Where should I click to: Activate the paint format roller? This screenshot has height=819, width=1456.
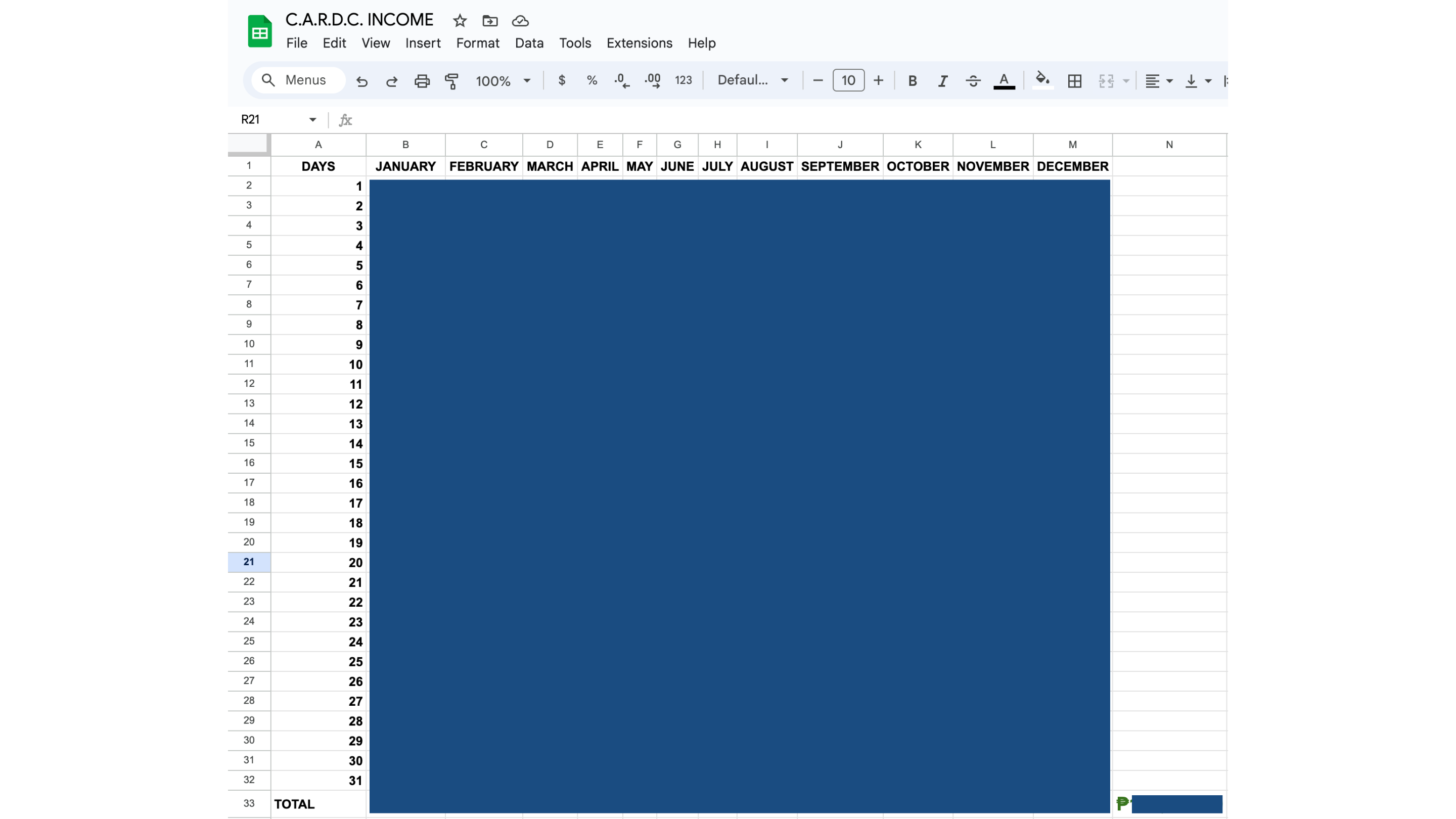coord(451,81)
